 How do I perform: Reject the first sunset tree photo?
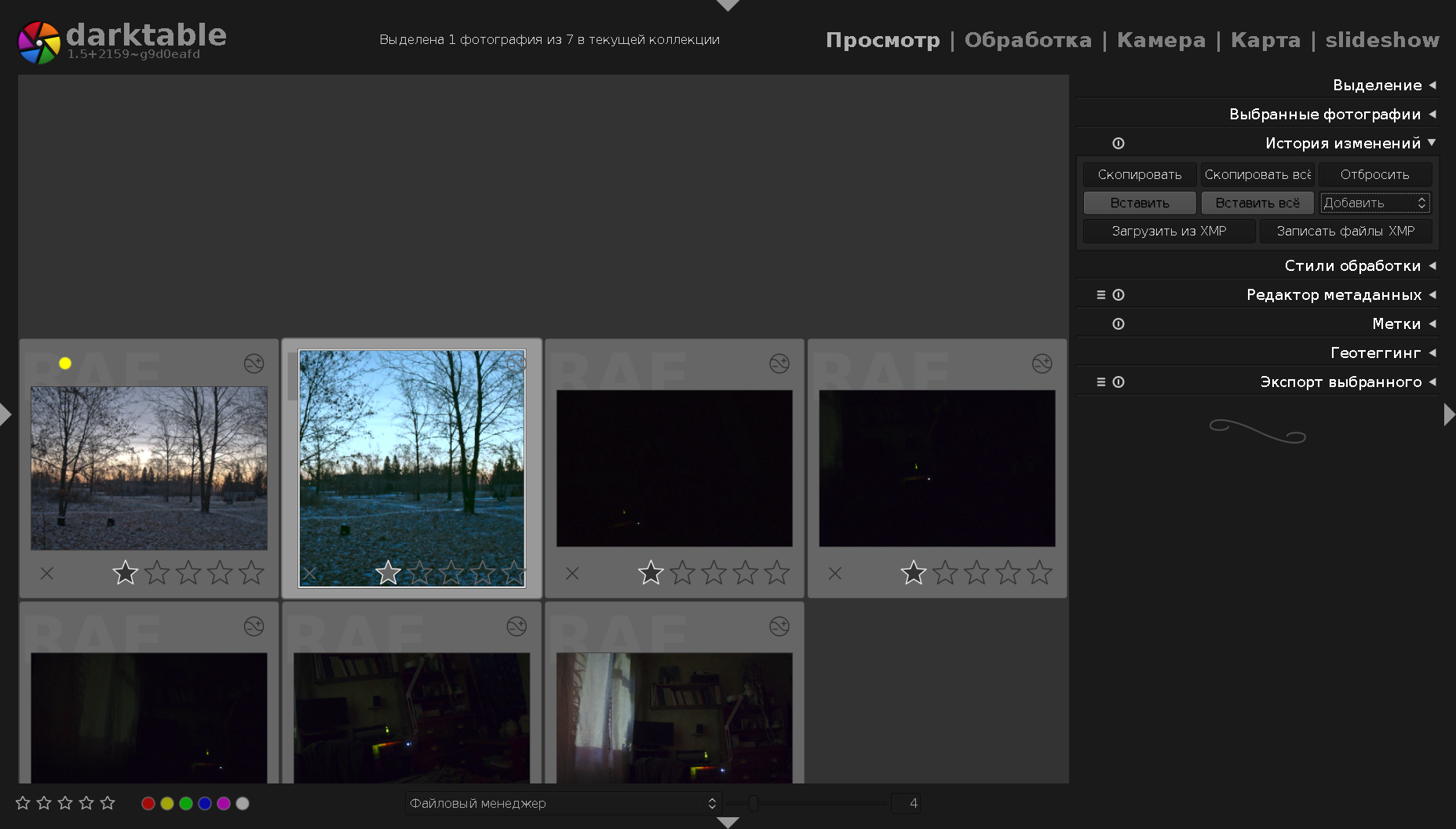(x=47, y=573)
